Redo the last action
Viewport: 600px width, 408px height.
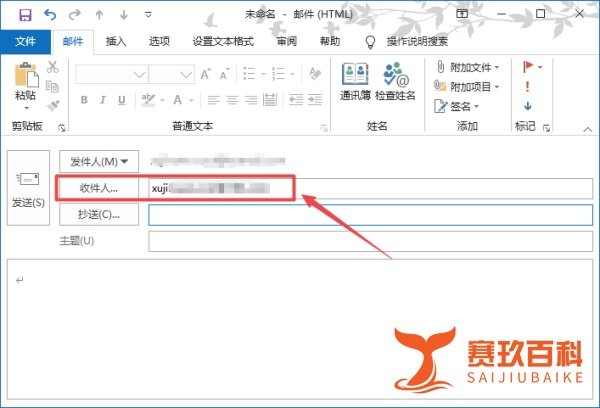(75, 15)
